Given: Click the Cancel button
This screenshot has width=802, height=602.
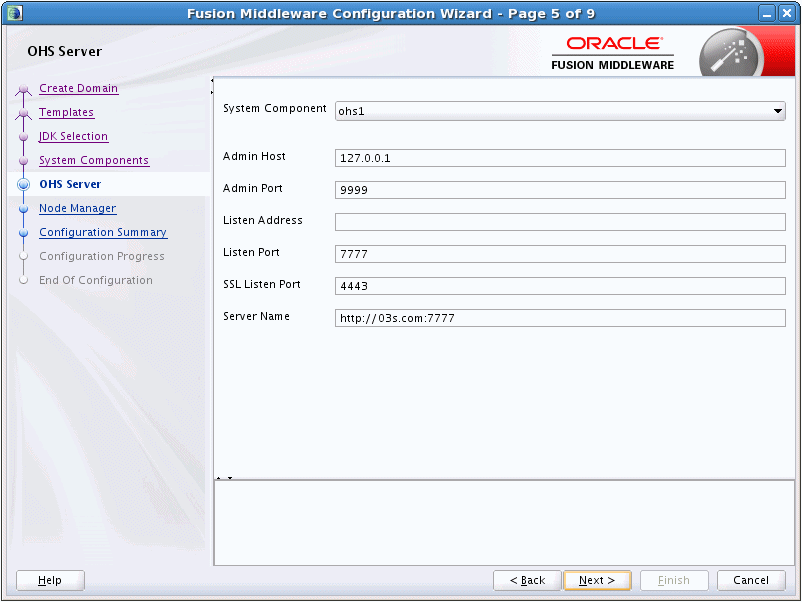Looking at the screenshot, I should pos(751,581).
